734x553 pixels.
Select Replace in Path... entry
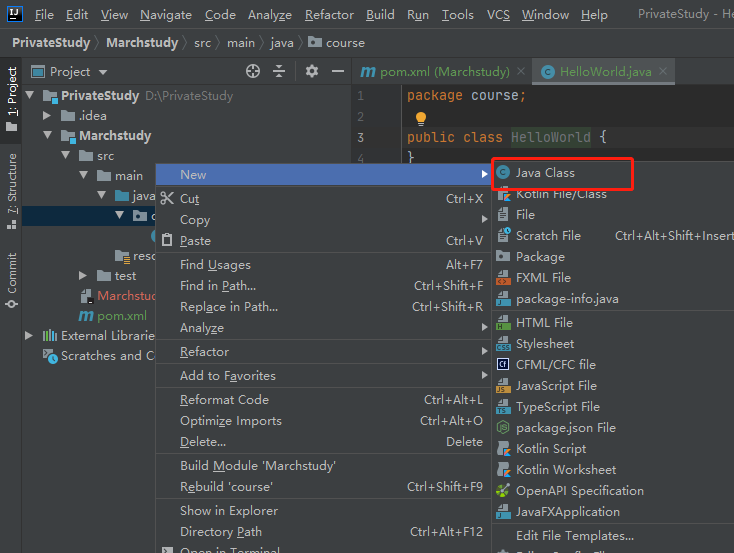click(323, 307)
